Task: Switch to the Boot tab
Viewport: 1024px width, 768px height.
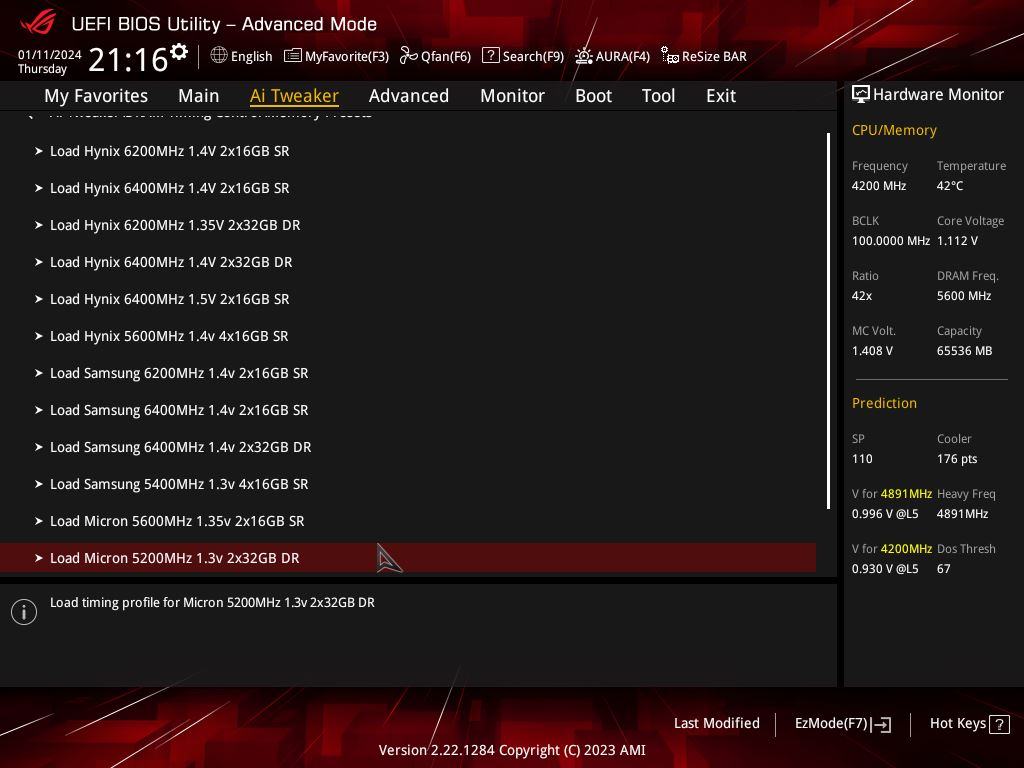Action: 593,96
